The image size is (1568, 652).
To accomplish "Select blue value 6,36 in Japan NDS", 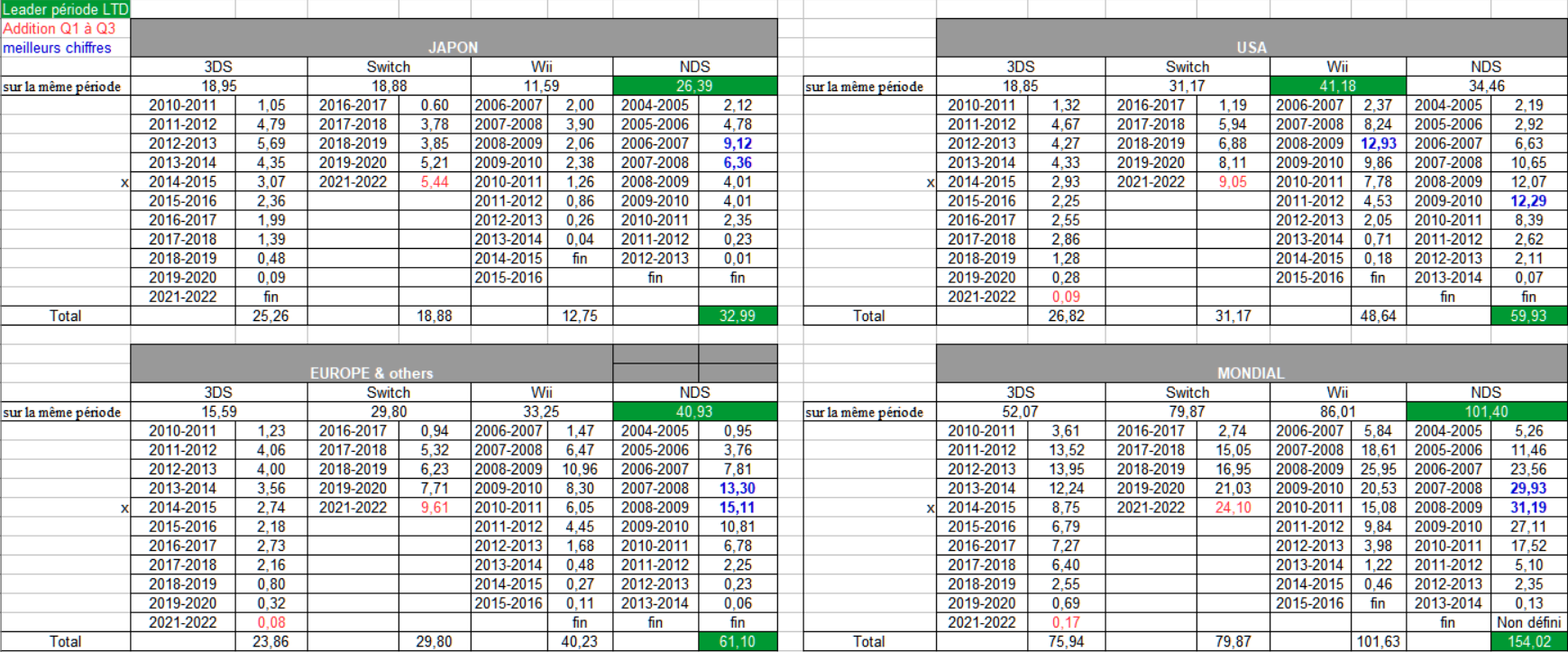I will [738, 162].
